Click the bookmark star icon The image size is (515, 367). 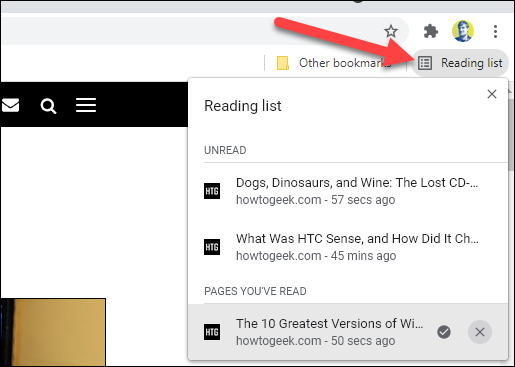[391, 31]
